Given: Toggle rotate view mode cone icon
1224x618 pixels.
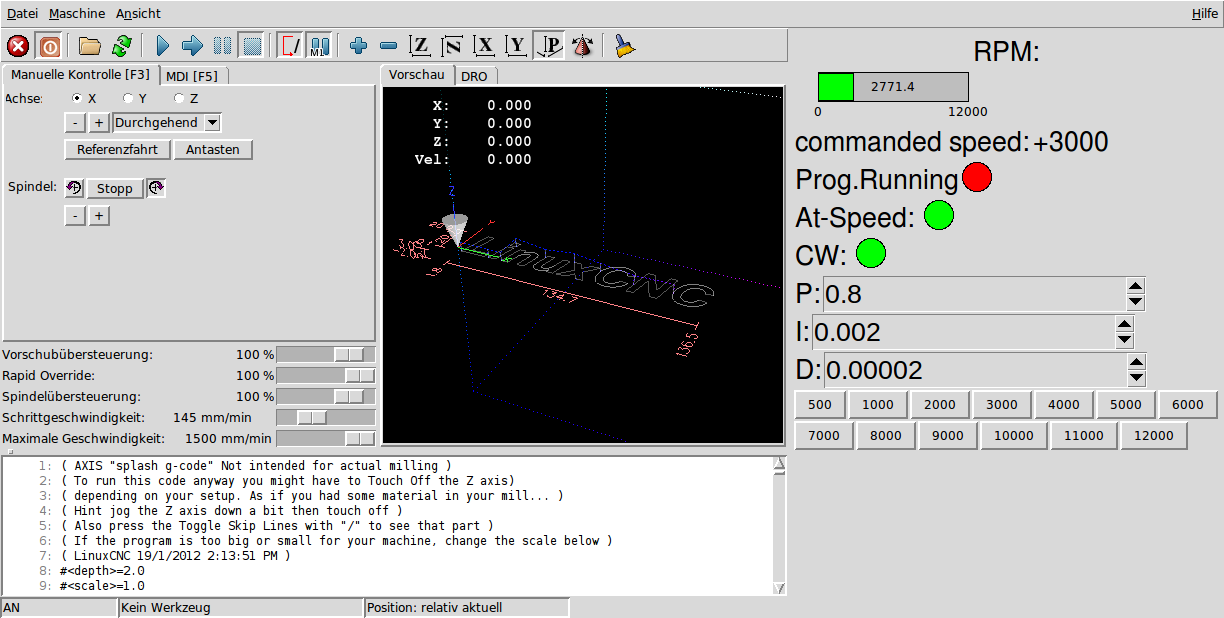Looking at the screenshot, I should pos(582,46).
